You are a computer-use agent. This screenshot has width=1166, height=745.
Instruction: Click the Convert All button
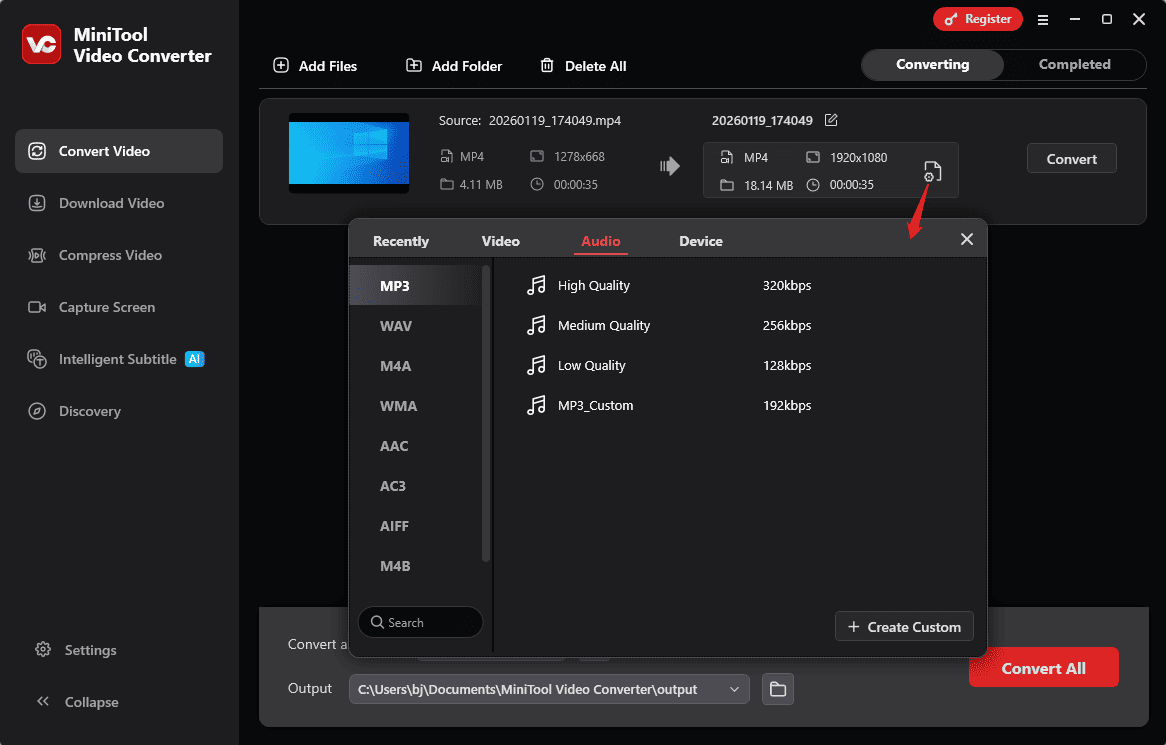[x=1043, y=667]
